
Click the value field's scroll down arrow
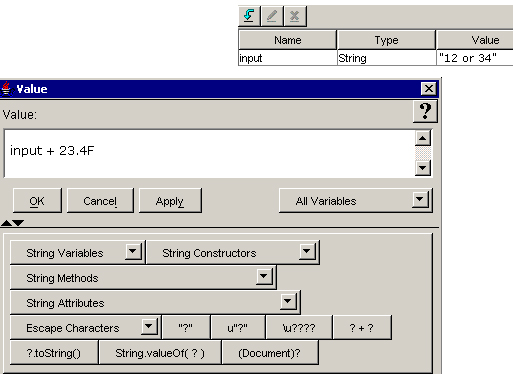[x=422, y=168]
